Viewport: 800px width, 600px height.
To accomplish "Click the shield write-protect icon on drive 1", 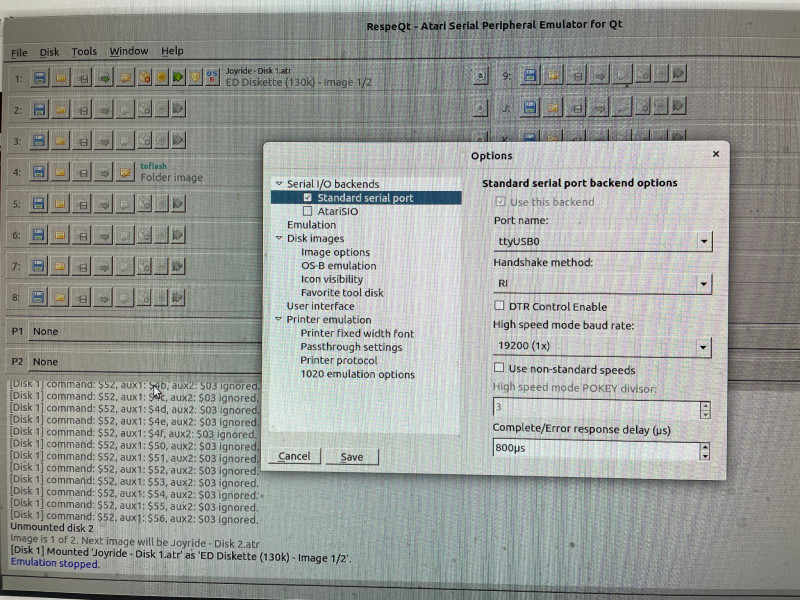I will [196, 77].
